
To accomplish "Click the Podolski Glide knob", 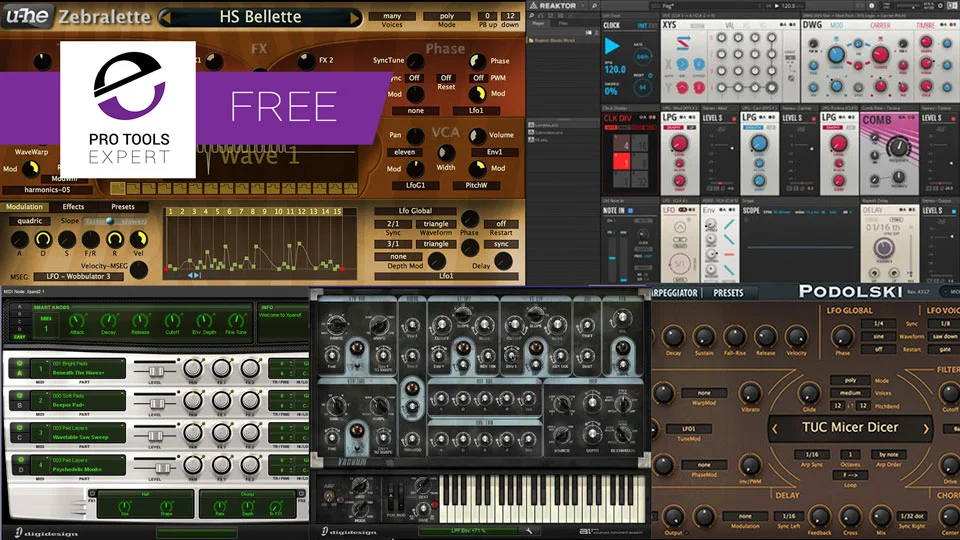I will [x=809, y=393].
